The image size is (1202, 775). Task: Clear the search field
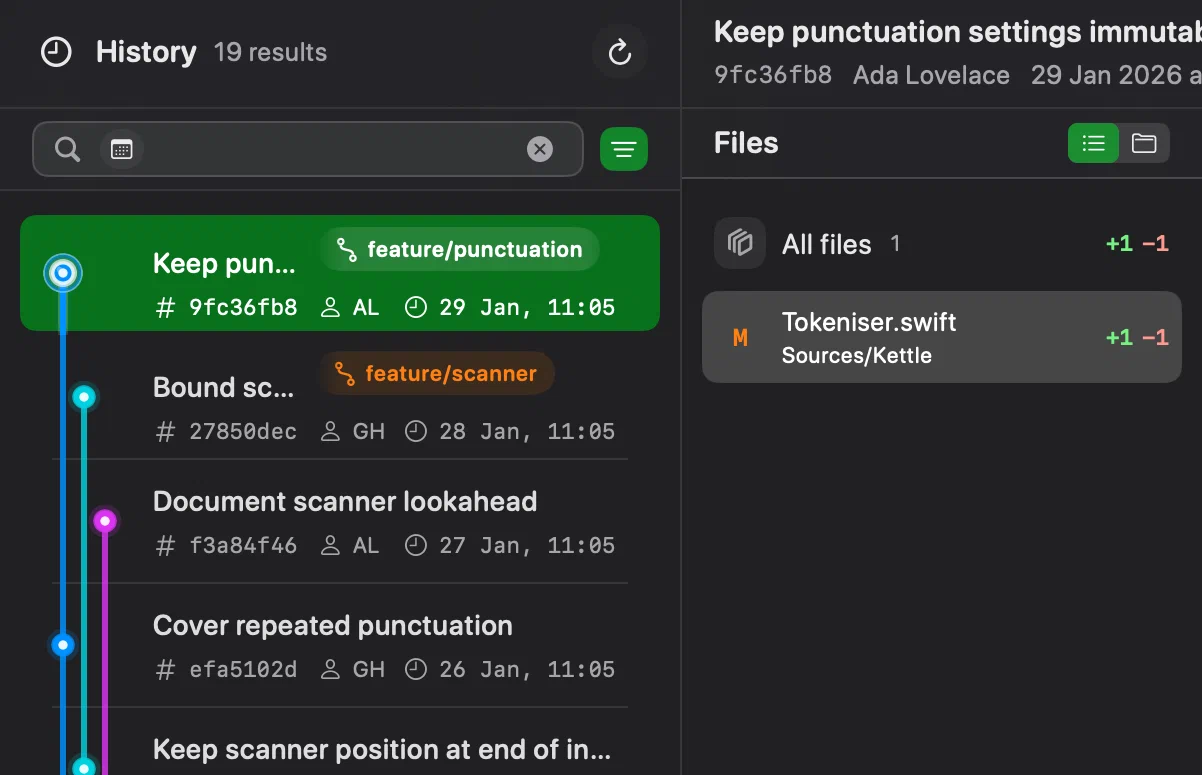click(540, 150)
